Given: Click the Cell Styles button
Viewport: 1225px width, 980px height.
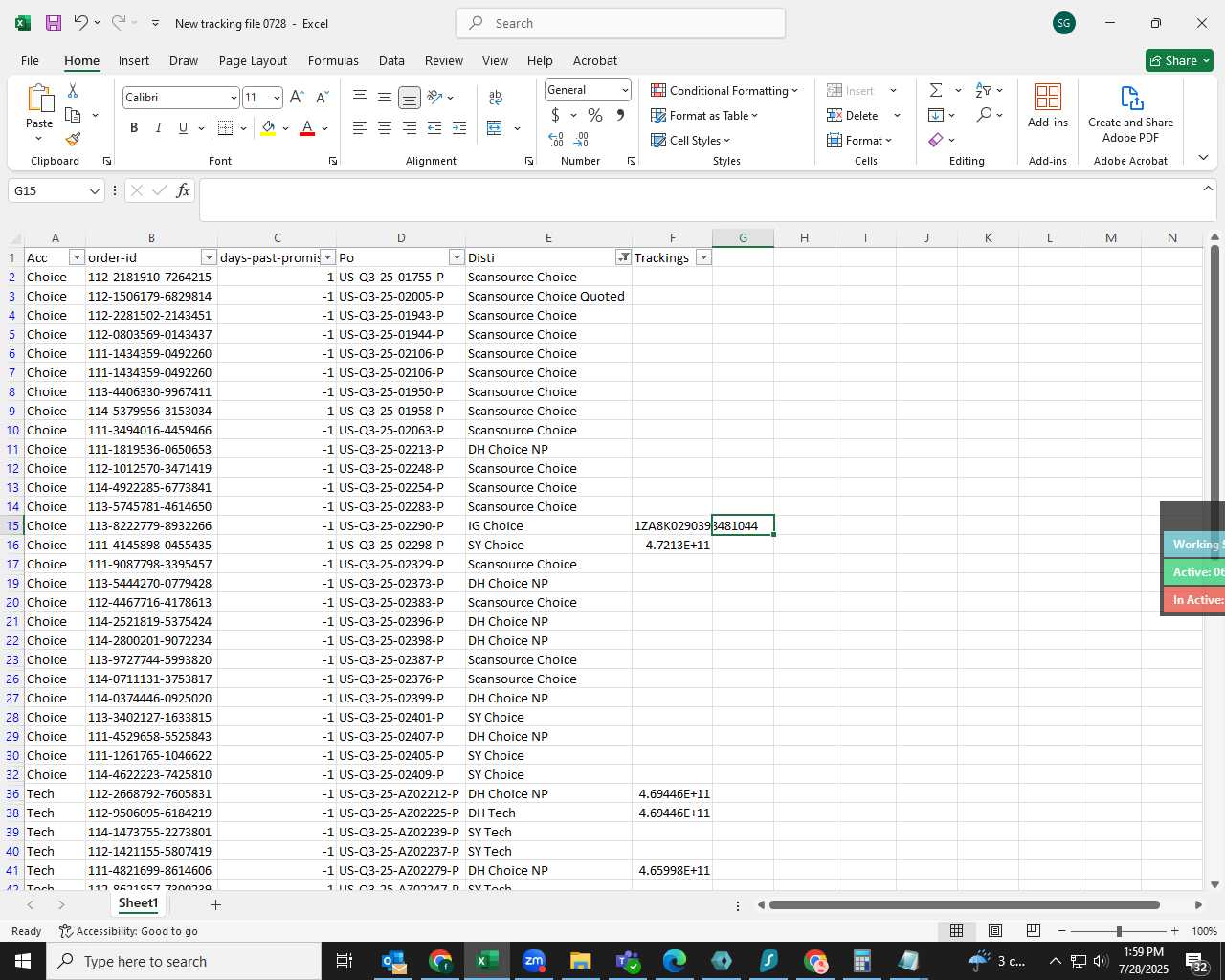Looking at the screenshot, I should [x=690, y=140].
